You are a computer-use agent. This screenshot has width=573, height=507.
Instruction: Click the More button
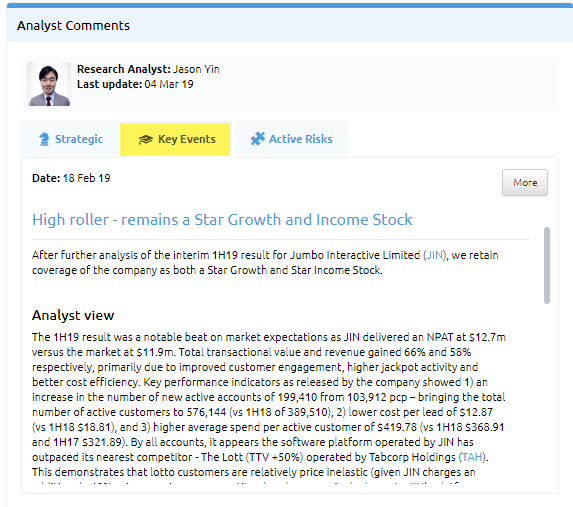click(525, 182)
